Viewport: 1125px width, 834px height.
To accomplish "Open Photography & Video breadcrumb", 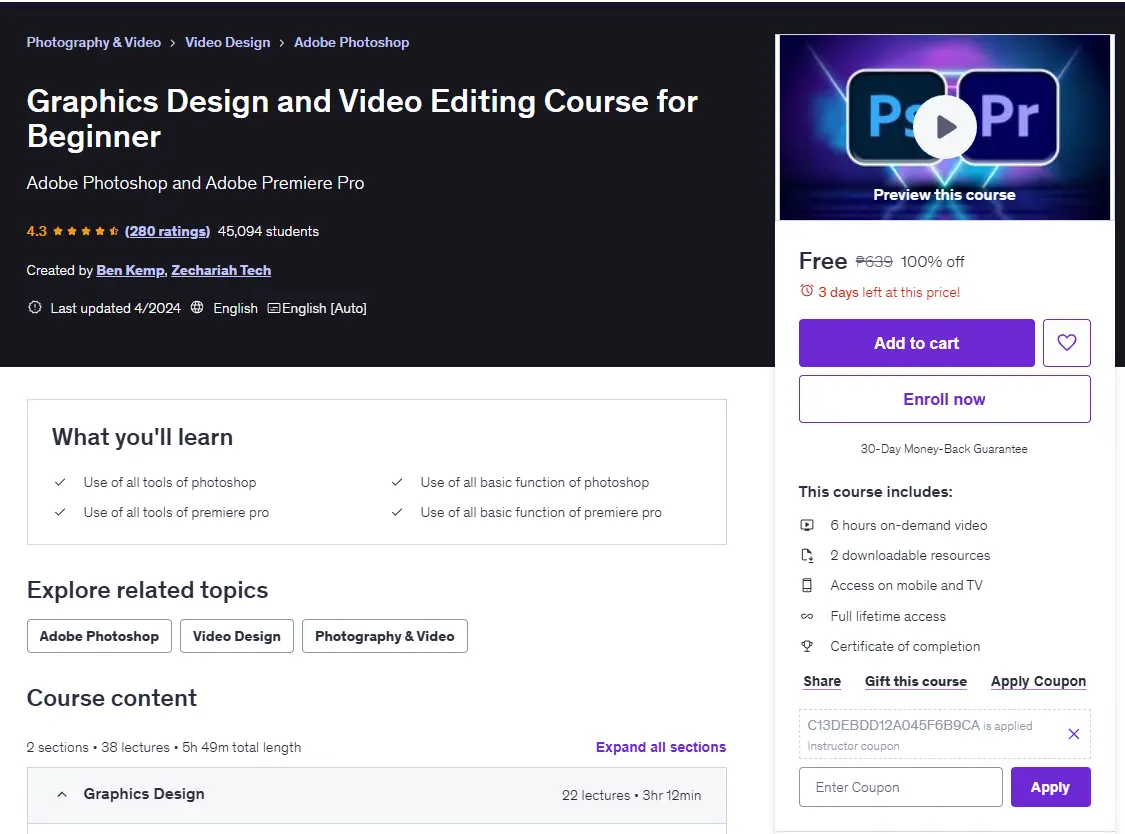I will [x=93, y=42].
